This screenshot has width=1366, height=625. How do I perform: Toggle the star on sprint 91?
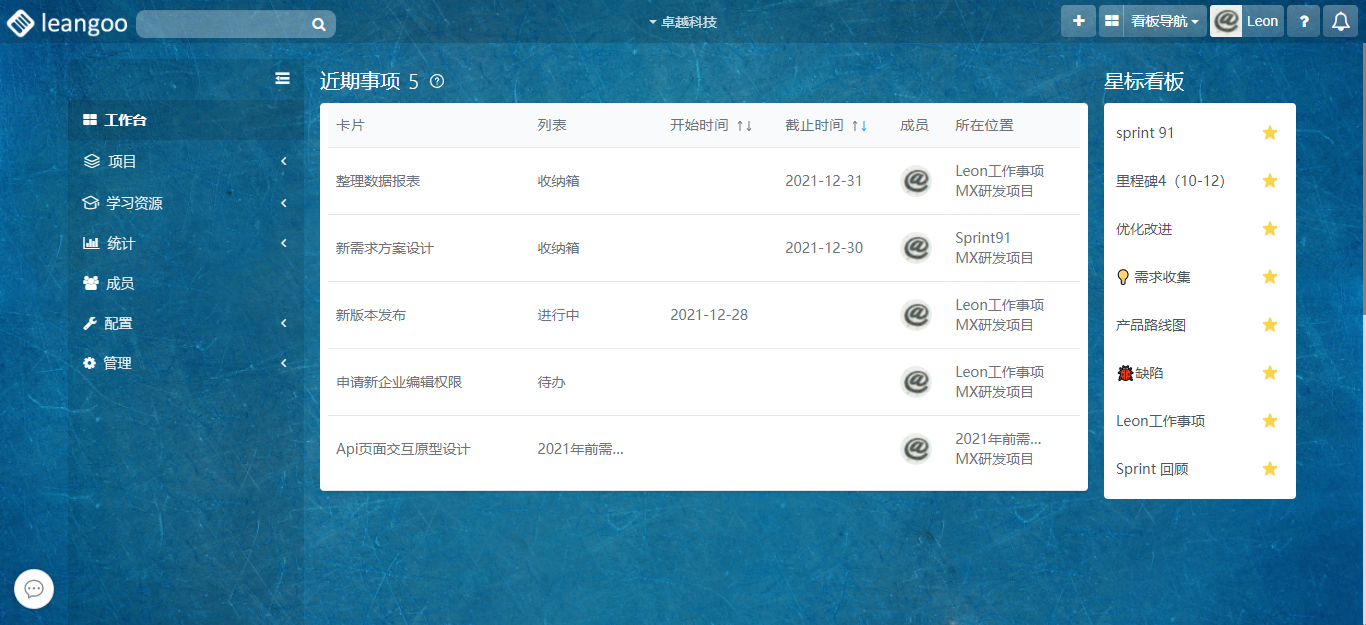pos(1269,132)
